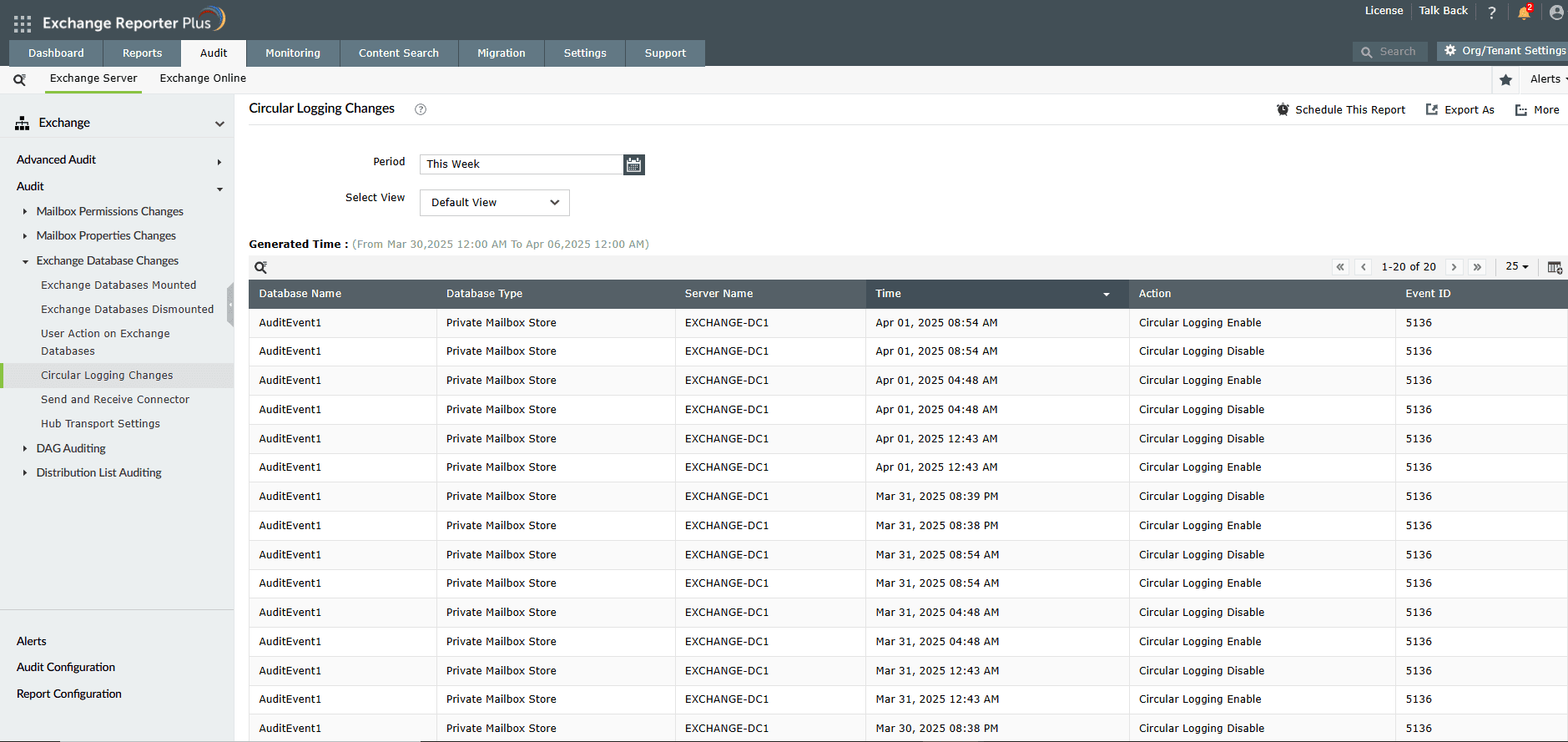Viewport: 1568px width, 742px height.
Task: Click the sidebar search reports icon
Action: 19,79
